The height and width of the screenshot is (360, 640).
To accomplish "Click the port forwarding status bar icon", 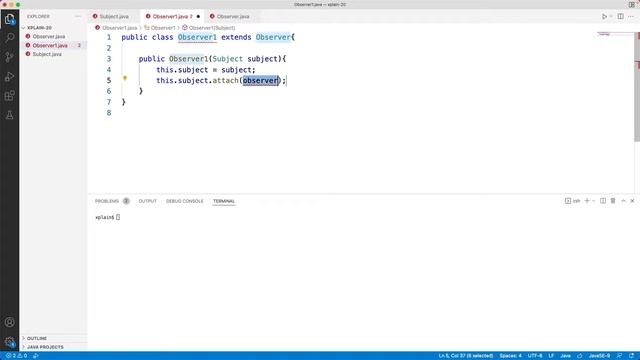I will [x=36, y=356].
